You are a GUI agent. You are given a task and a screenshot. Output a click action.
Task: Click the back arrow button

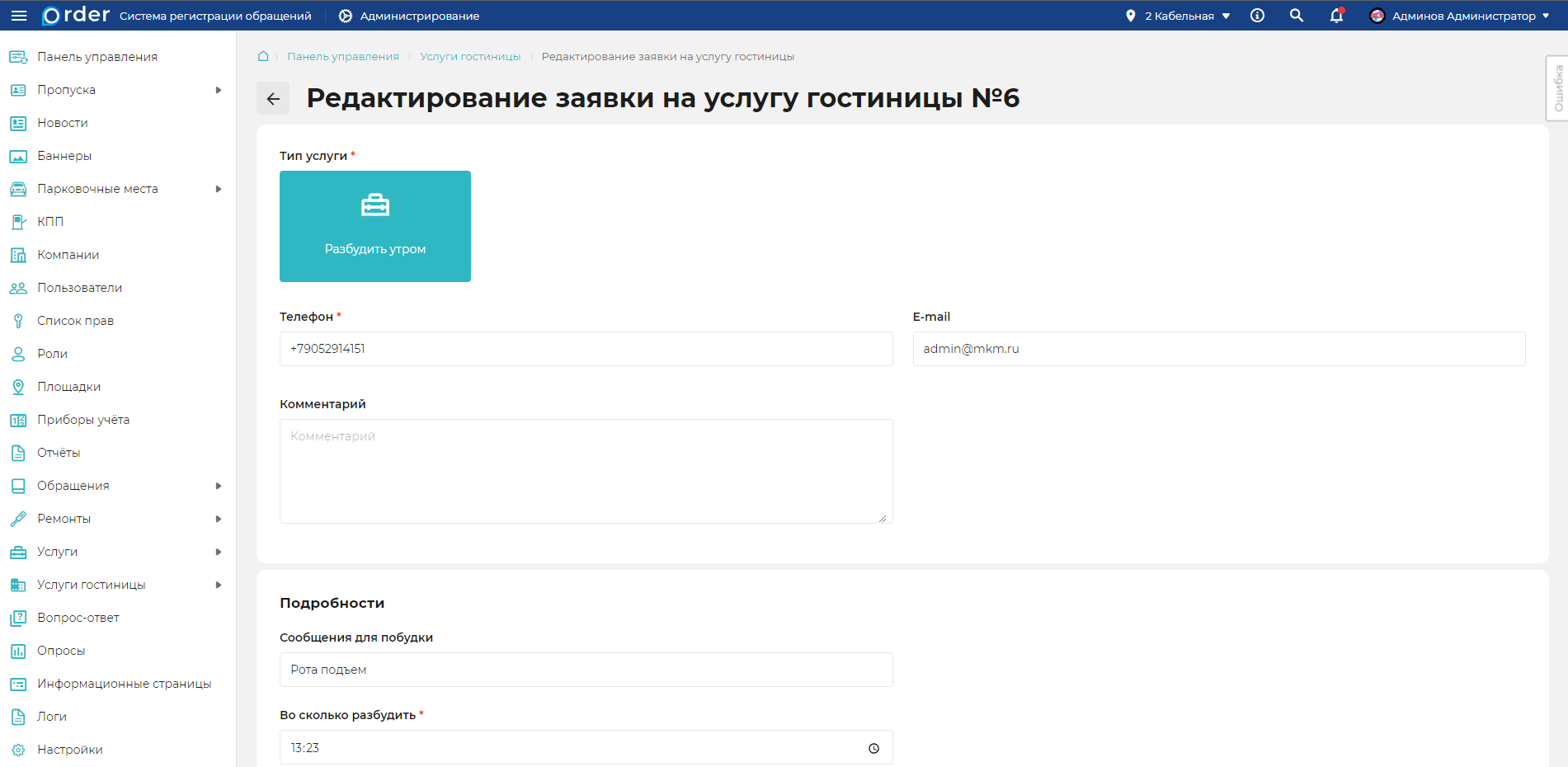pos(272,97)
